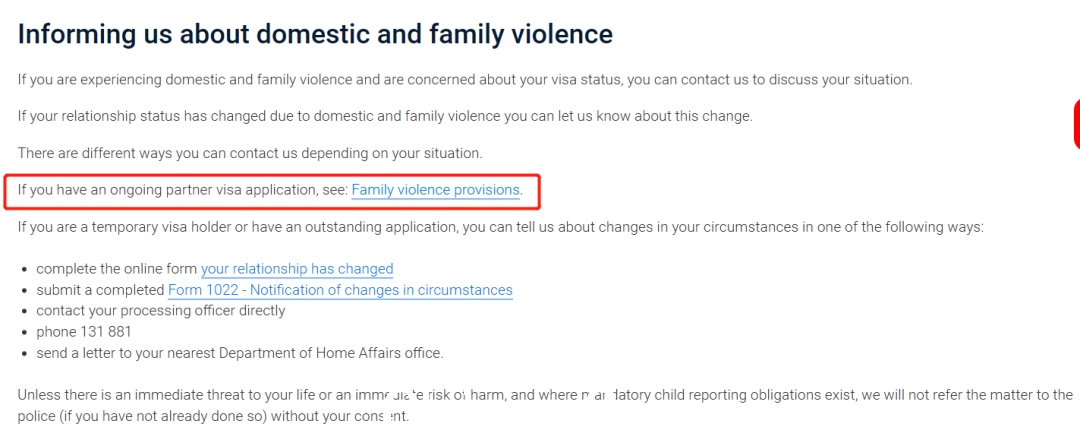Click the 'Informing us about domestic and family violence' heading
Viewport: 1080px width, 446px height.
(315, 34)
